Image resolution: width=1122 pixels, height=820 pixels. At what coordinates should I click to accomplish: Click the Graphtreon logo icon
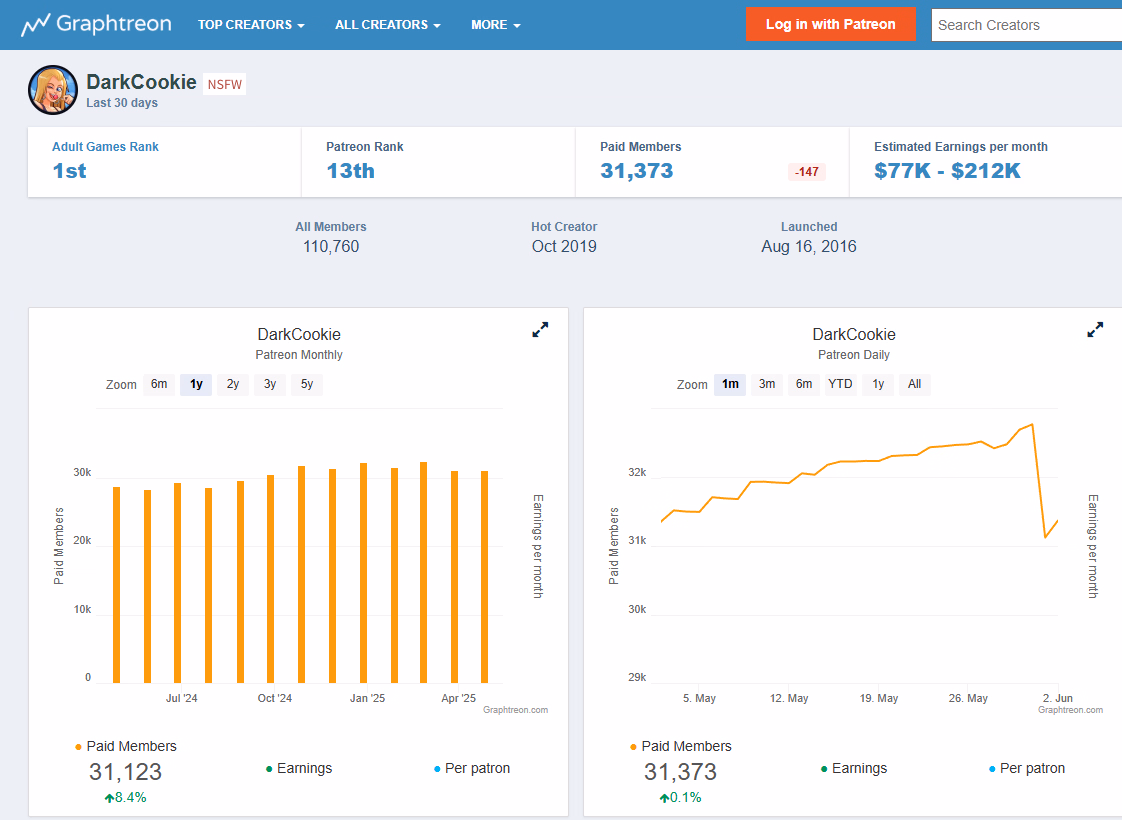36,25
